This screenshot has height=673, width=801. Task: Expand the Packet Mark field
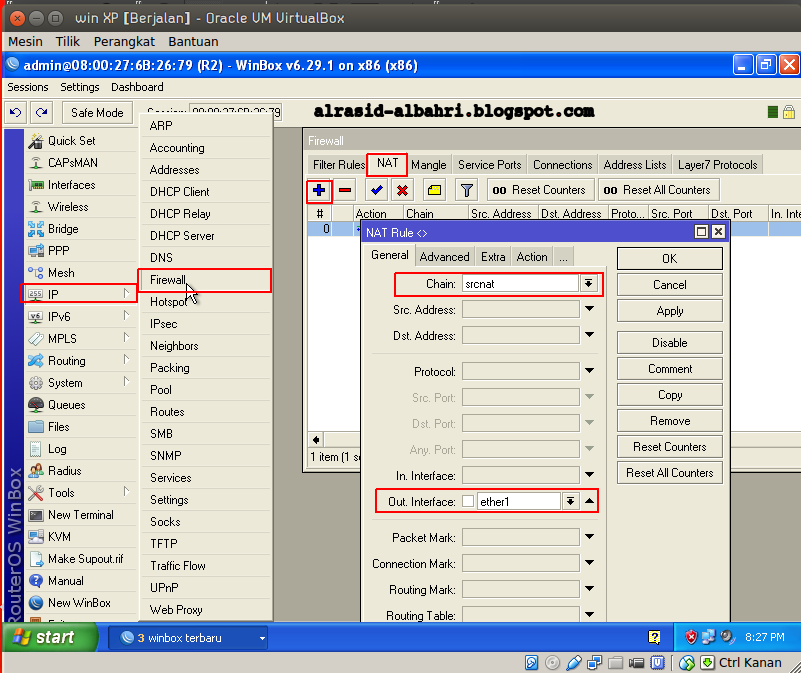[x=590, y=537]
